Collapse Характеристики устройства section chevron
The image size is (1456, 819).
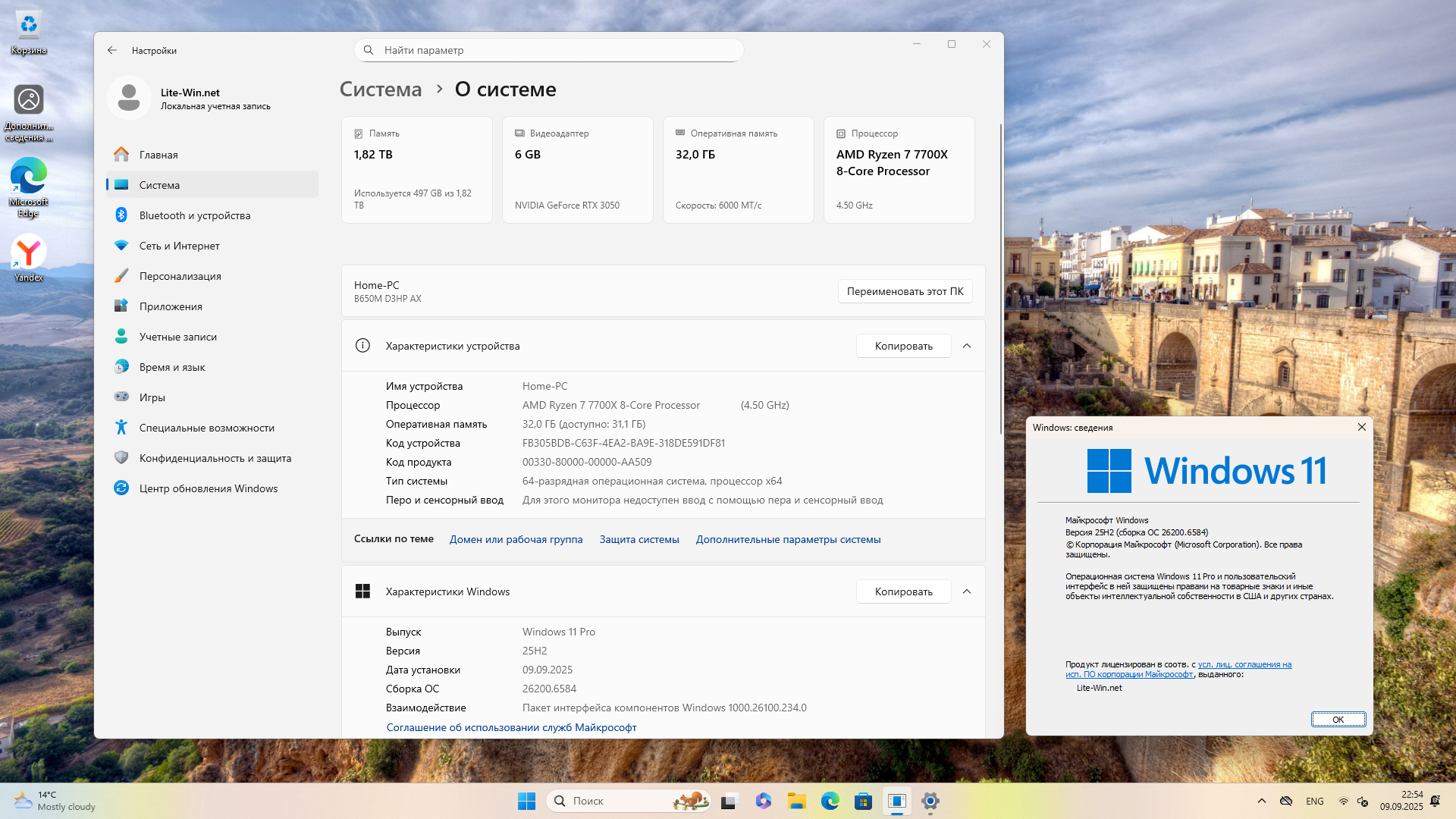point(967,346)
